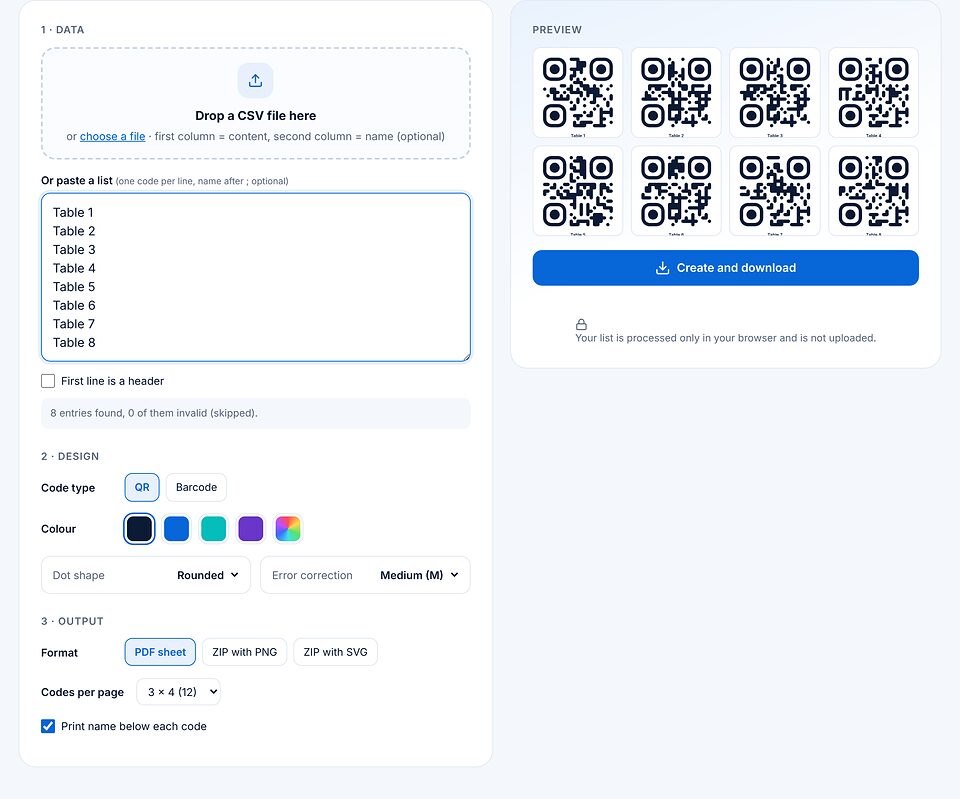Pick the dark navy colour swatch
Viewport: 960px width, 799px height.
coord(139,529)
